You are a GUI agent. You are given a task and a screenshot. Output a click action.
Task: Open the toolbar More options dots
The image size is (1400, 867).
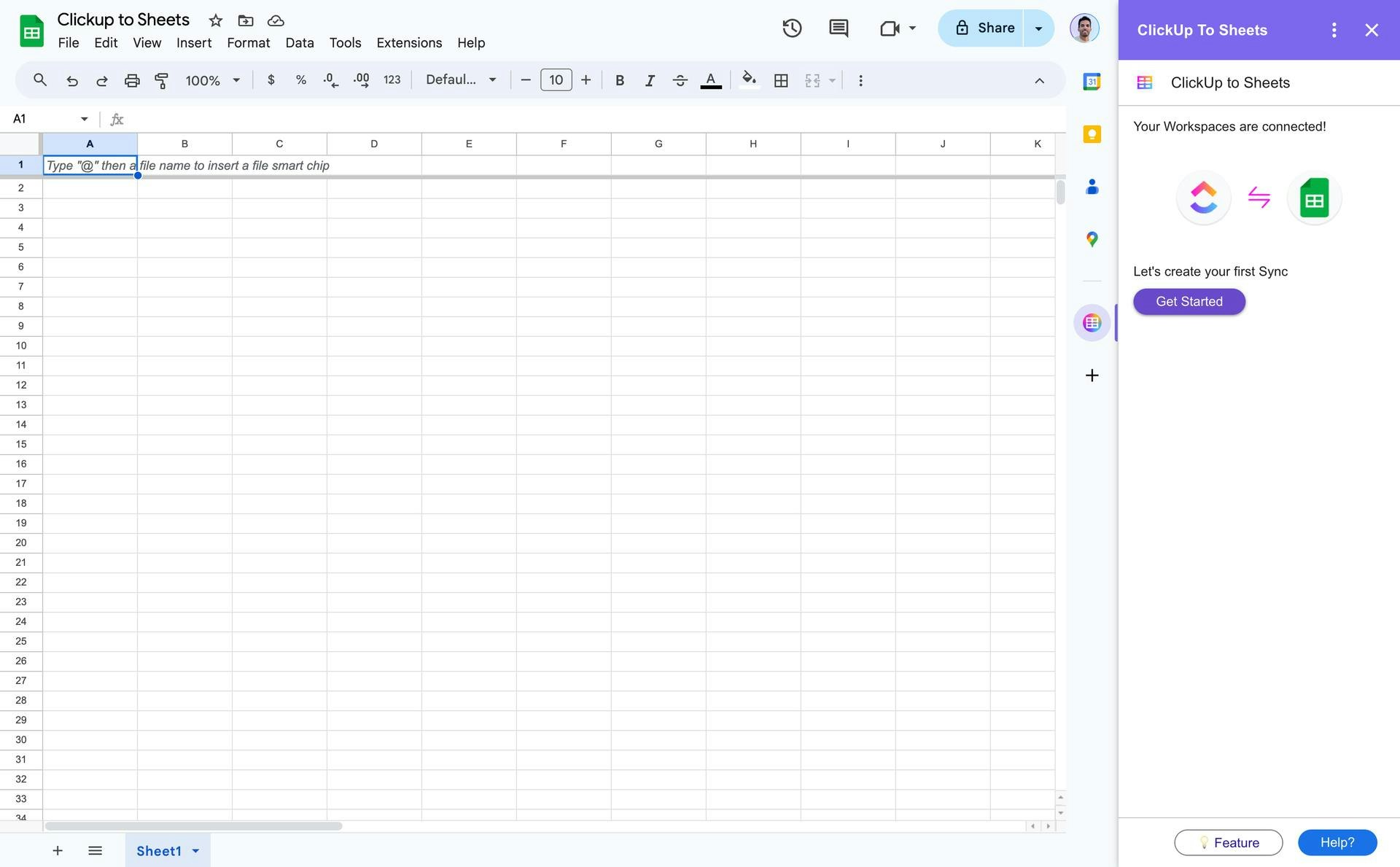pyautogui.click(x=860, y=80)
